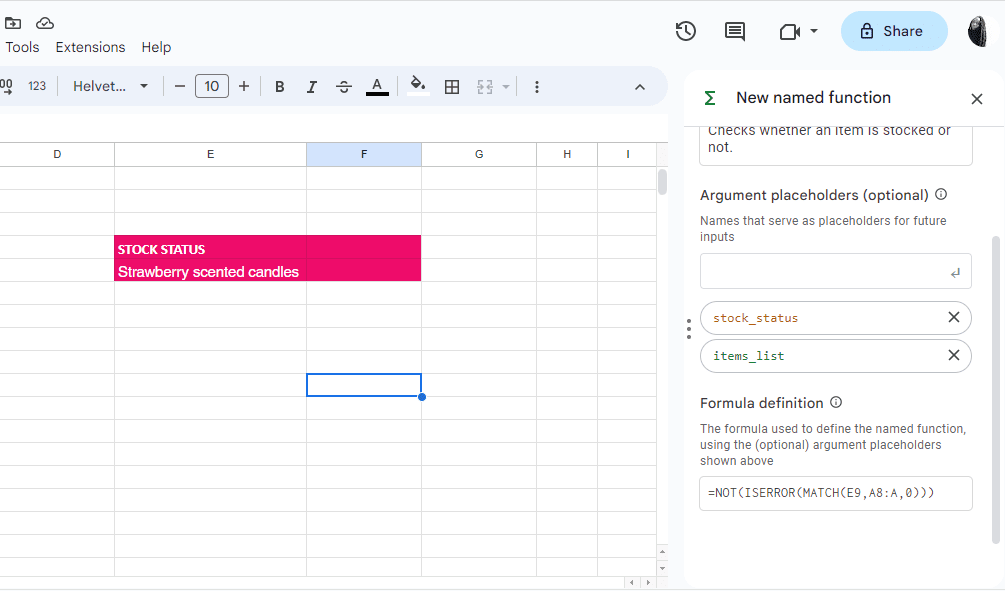The image size is (1005, 591).
Task: Open the Extensions menu
Action: click(x=90, y=47)
